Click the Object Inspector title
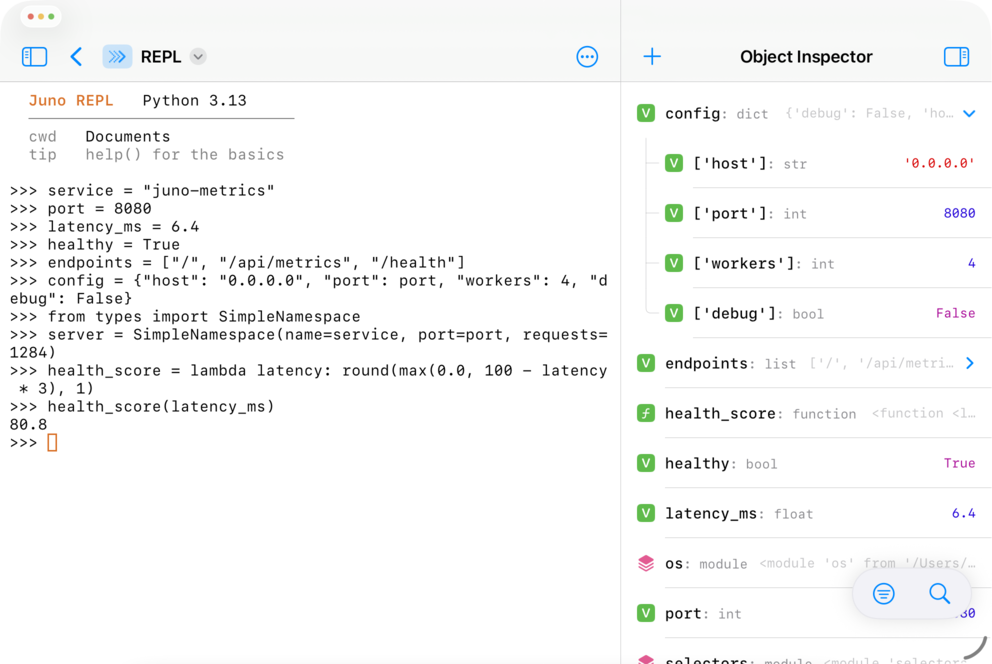This screenshot has height=664, width=992. [x=806, y=57]
